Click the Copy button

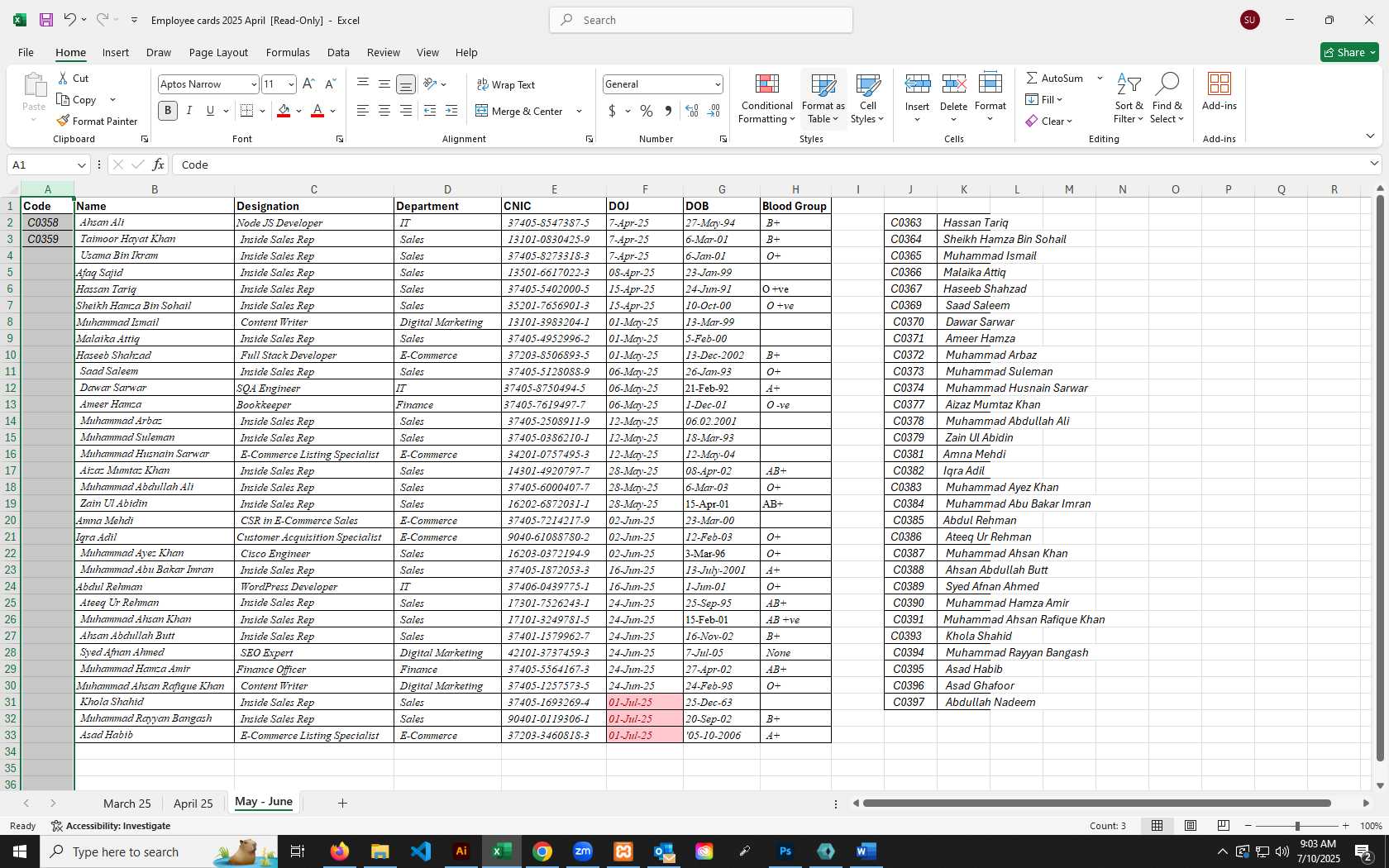click(76, 99)
